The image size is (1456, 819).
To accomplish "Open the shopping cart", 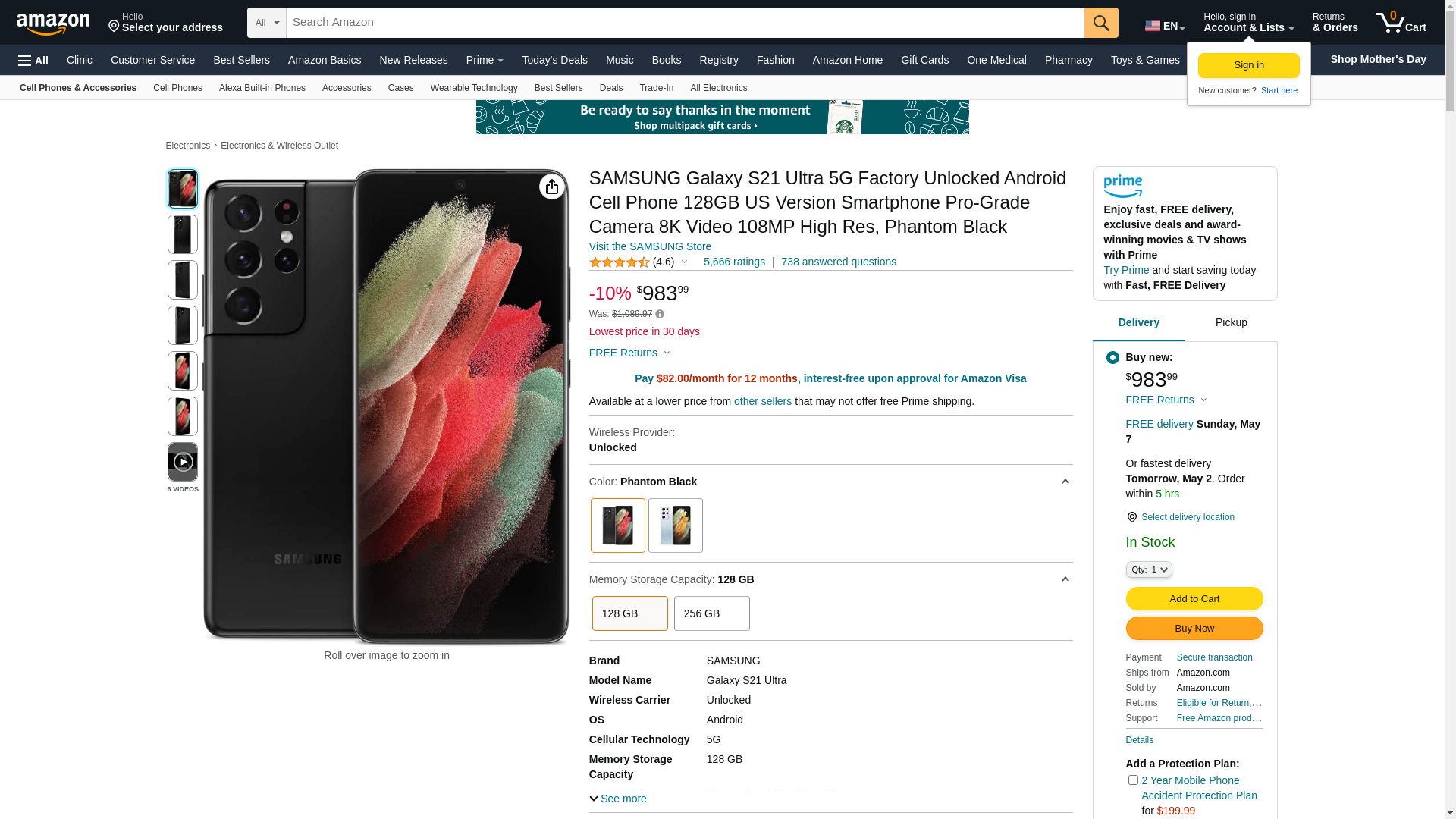I will pos(1401,23).
